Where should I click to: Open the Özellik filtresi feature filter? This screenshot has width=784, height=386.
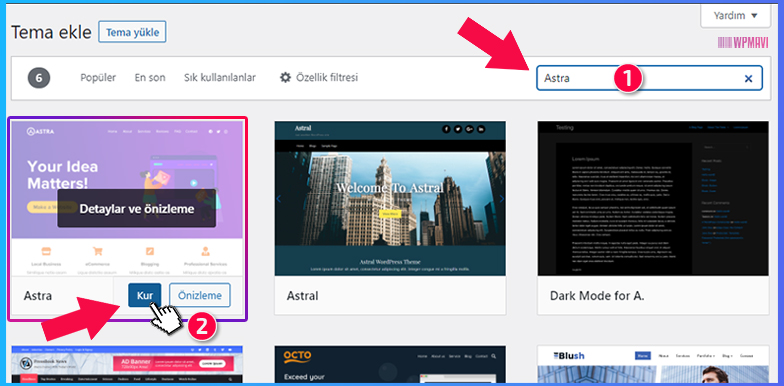tap(318, 78)
